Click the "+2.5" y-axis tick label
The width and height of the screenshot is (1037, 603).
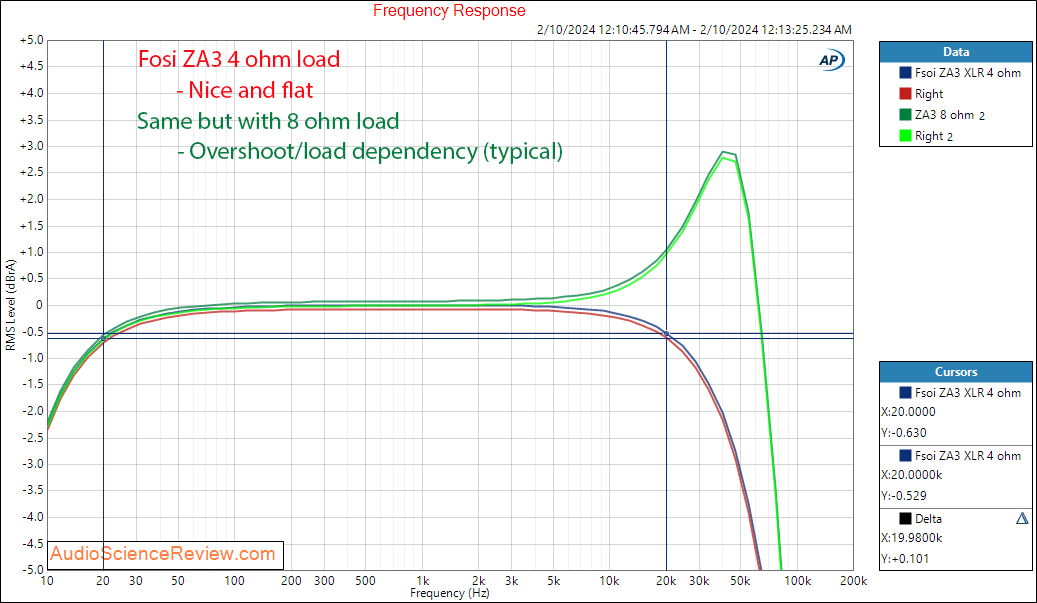[32, 173]
